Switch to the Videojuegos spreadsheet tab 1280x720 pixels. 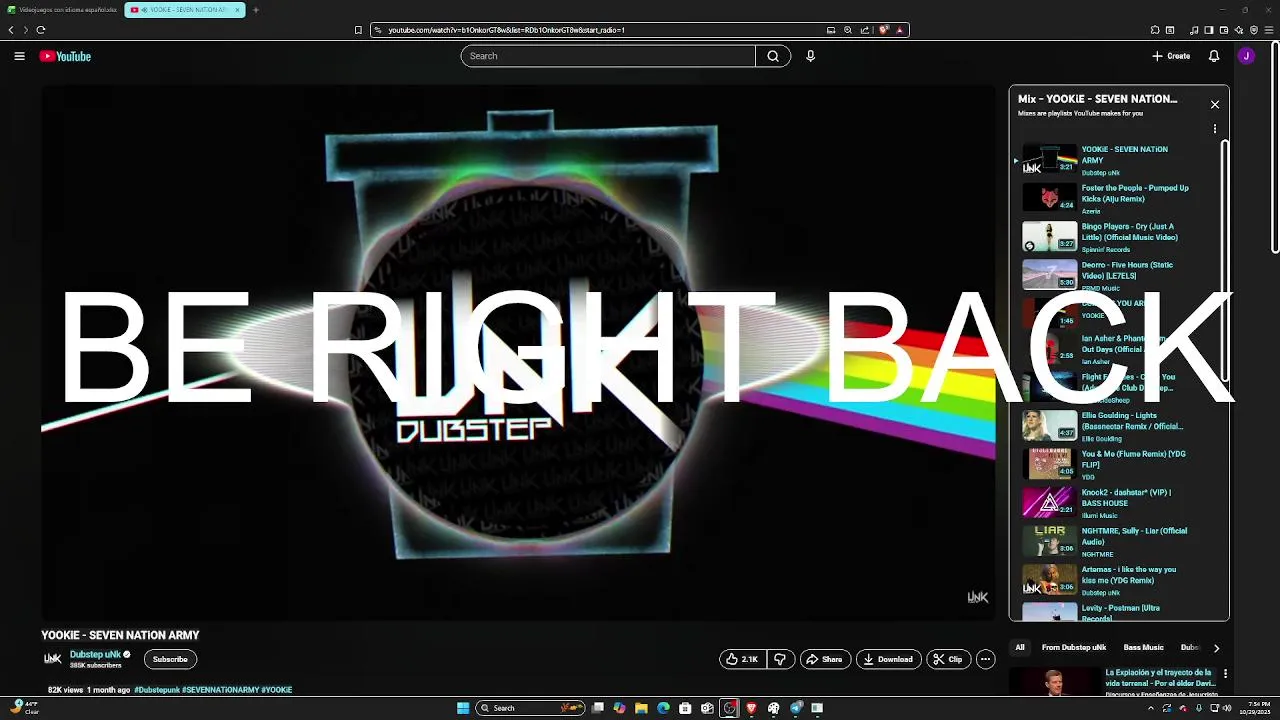tap(62, 10)
